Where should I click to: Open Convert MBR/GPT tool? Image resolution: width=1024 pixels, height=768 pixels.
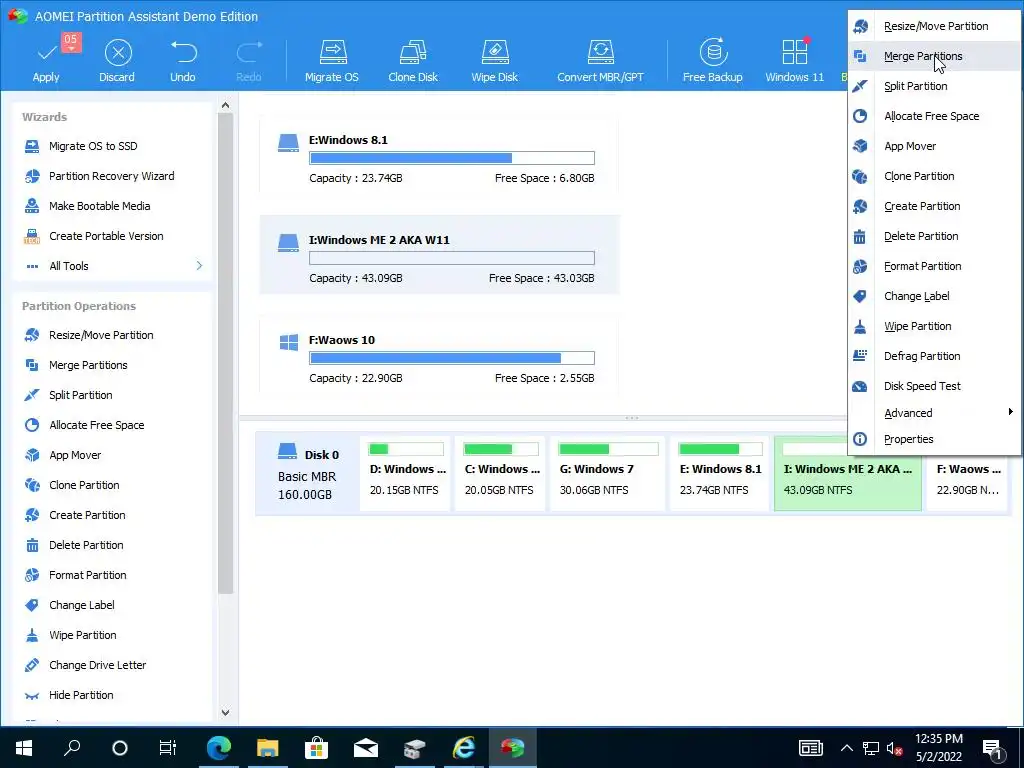(x=600, y=61)
